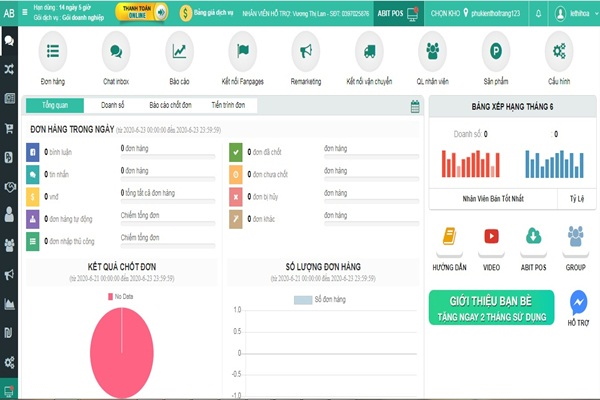
Task: Click the green checkmark đơn đã chốt icon
Action: tap(236, 152)
